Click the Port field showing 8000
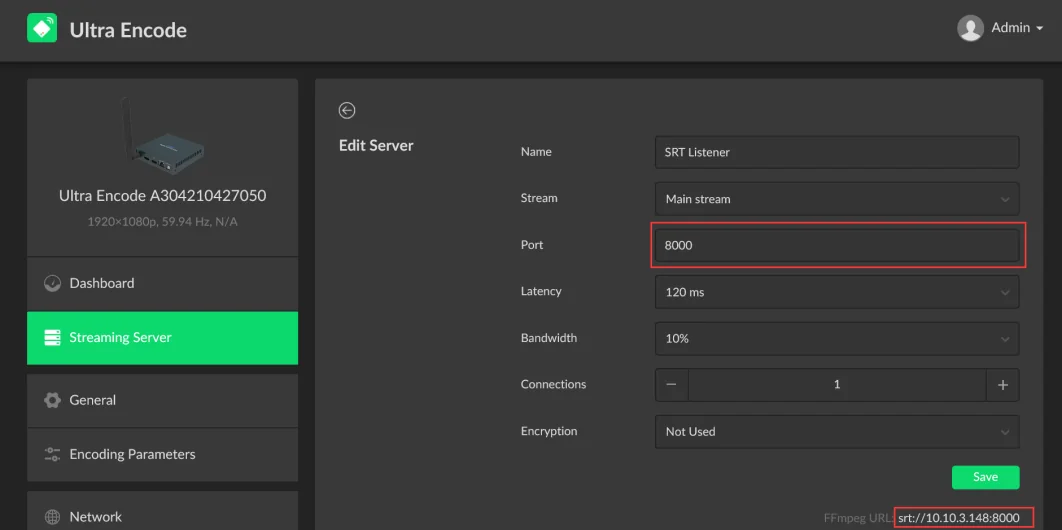 [x=837, y=245]
